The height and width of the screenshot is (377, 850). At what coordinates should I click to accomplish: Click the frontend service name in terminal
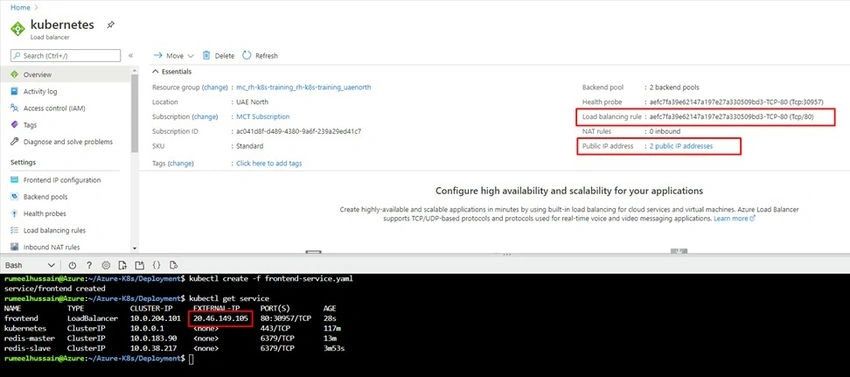pos(20,318)
